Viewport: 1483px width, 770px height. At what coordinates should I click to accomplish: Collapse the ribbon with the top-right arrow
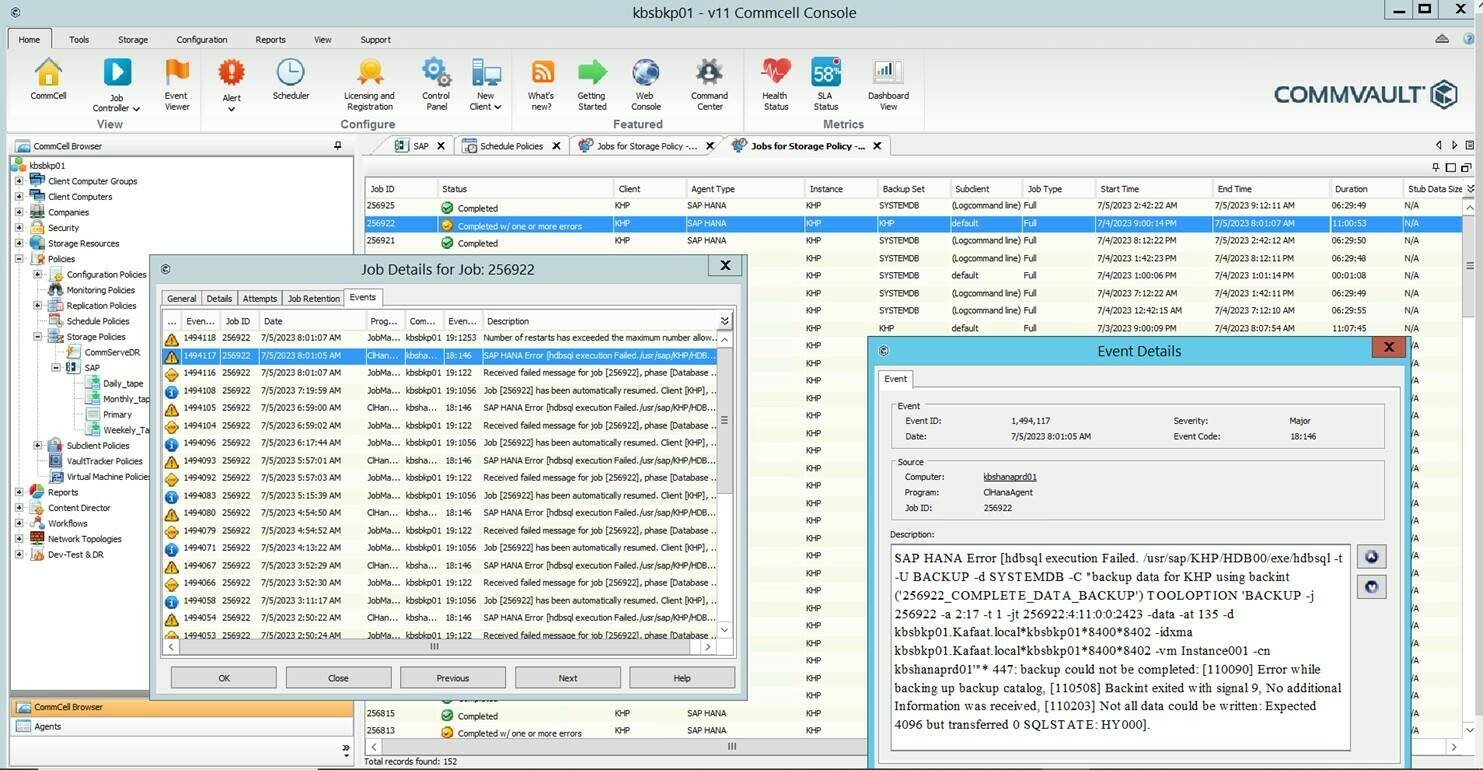1442,39
